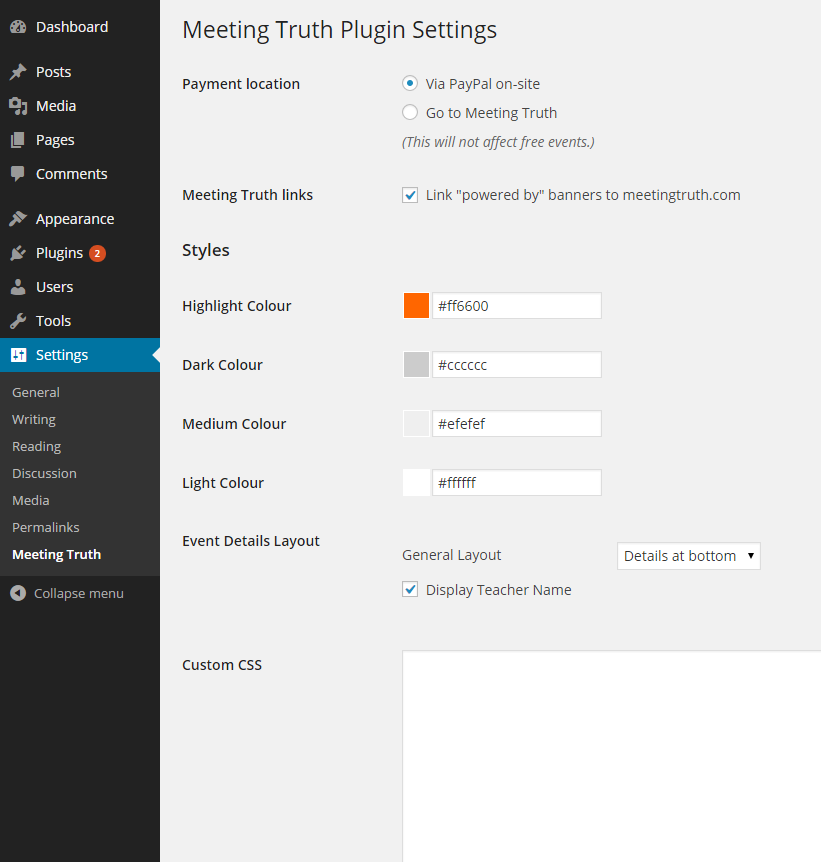Click the Event Details Layout label
Viewport: 821px width, 862px height.
point(251,541)
